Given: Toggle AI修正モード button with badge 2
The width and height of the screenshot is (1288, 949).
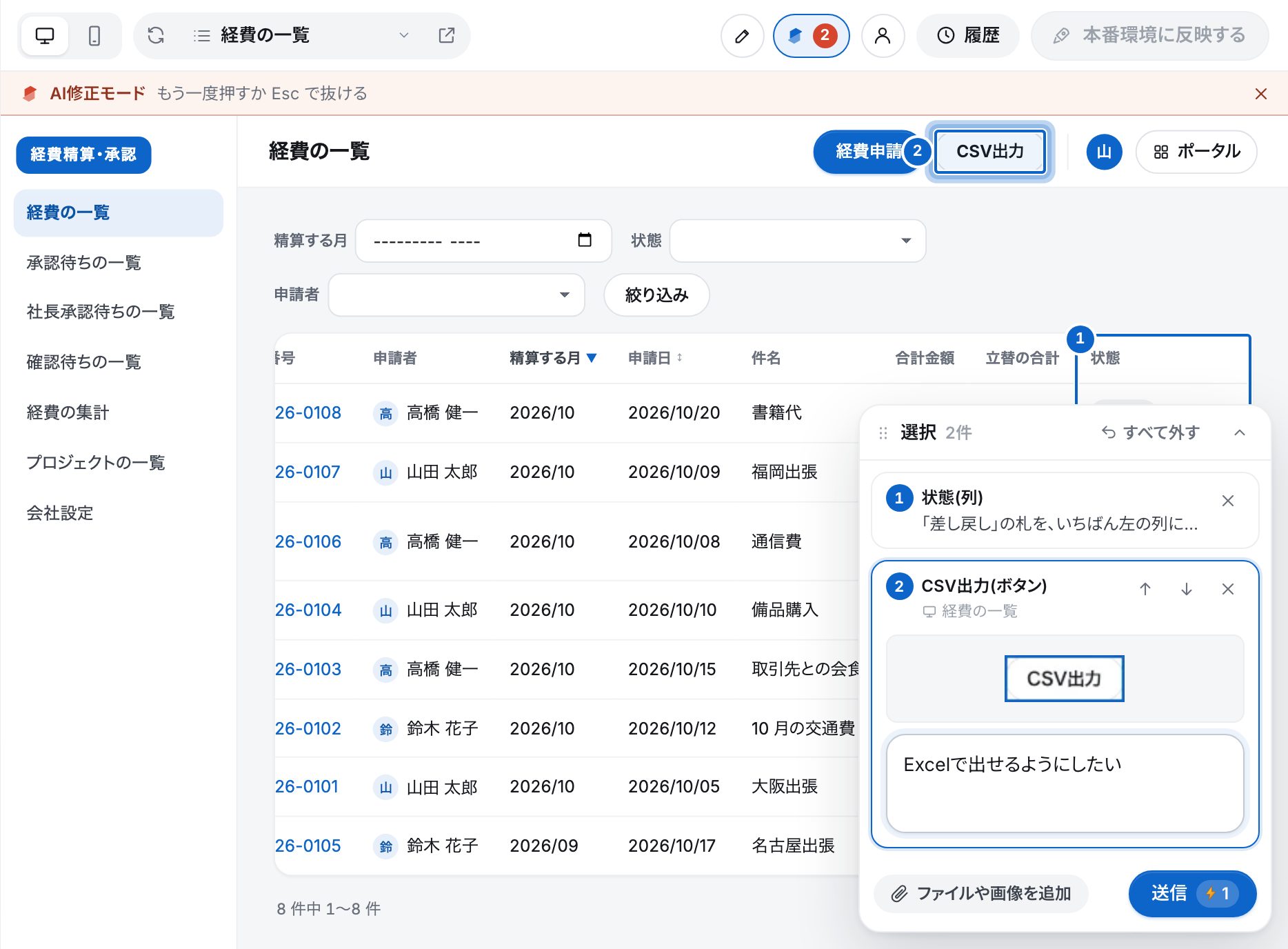Looking at the screenshot, I should point(812,36).
